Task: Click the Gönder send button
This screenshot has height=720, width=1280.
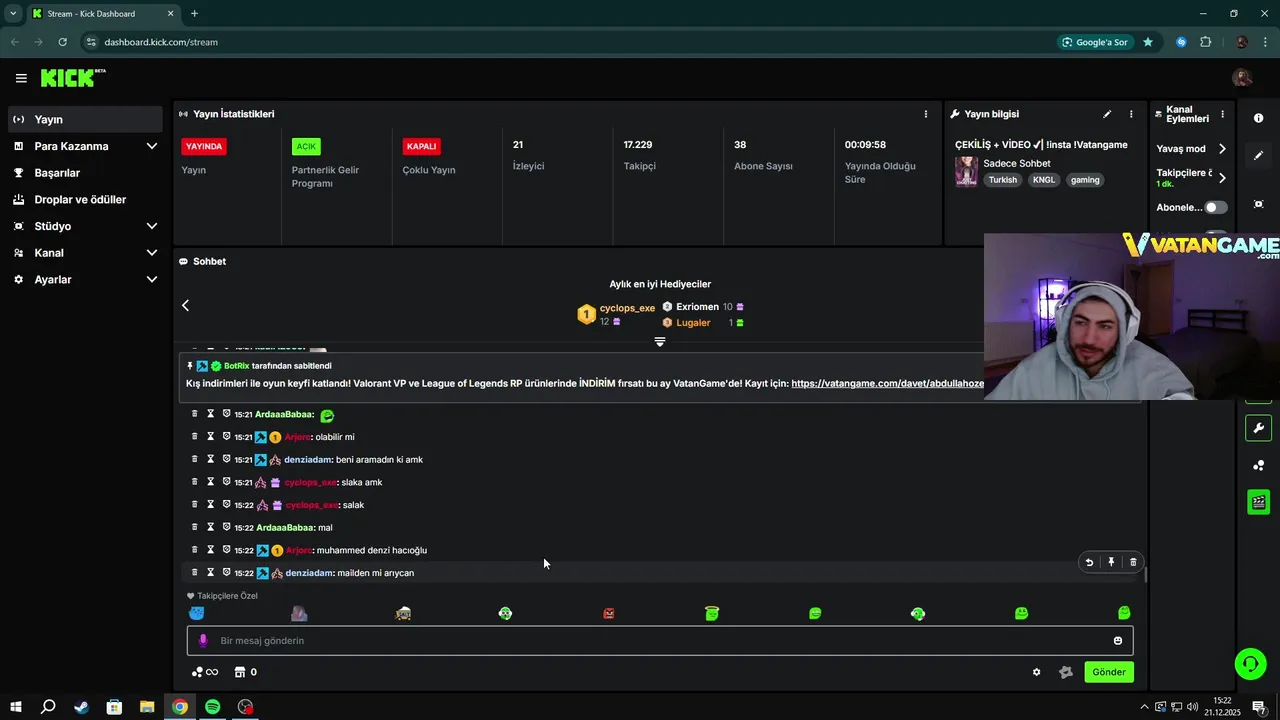Action: click(1109, 672)
